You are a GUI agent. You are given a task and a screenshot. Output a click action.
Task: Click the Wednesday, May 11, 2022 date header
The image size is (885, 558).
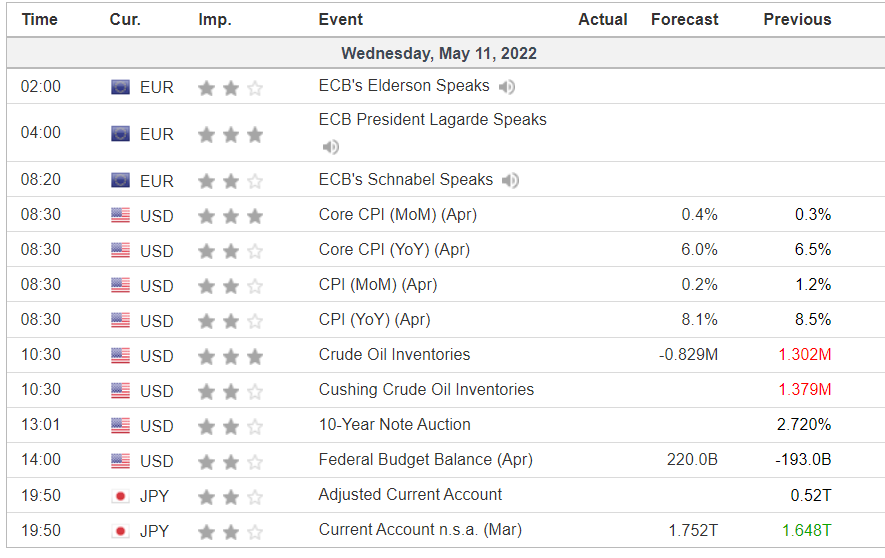[x=439, y=54]
